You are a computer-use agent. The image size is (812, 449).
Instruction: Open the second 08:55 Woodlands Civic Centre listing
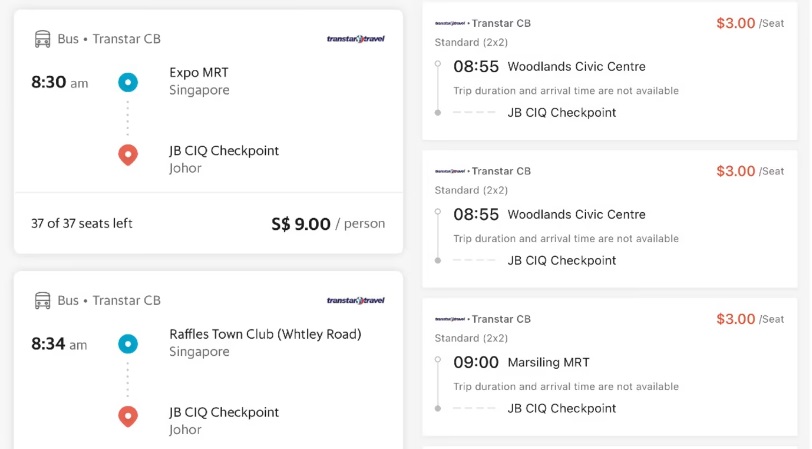[x=610, y=219]
